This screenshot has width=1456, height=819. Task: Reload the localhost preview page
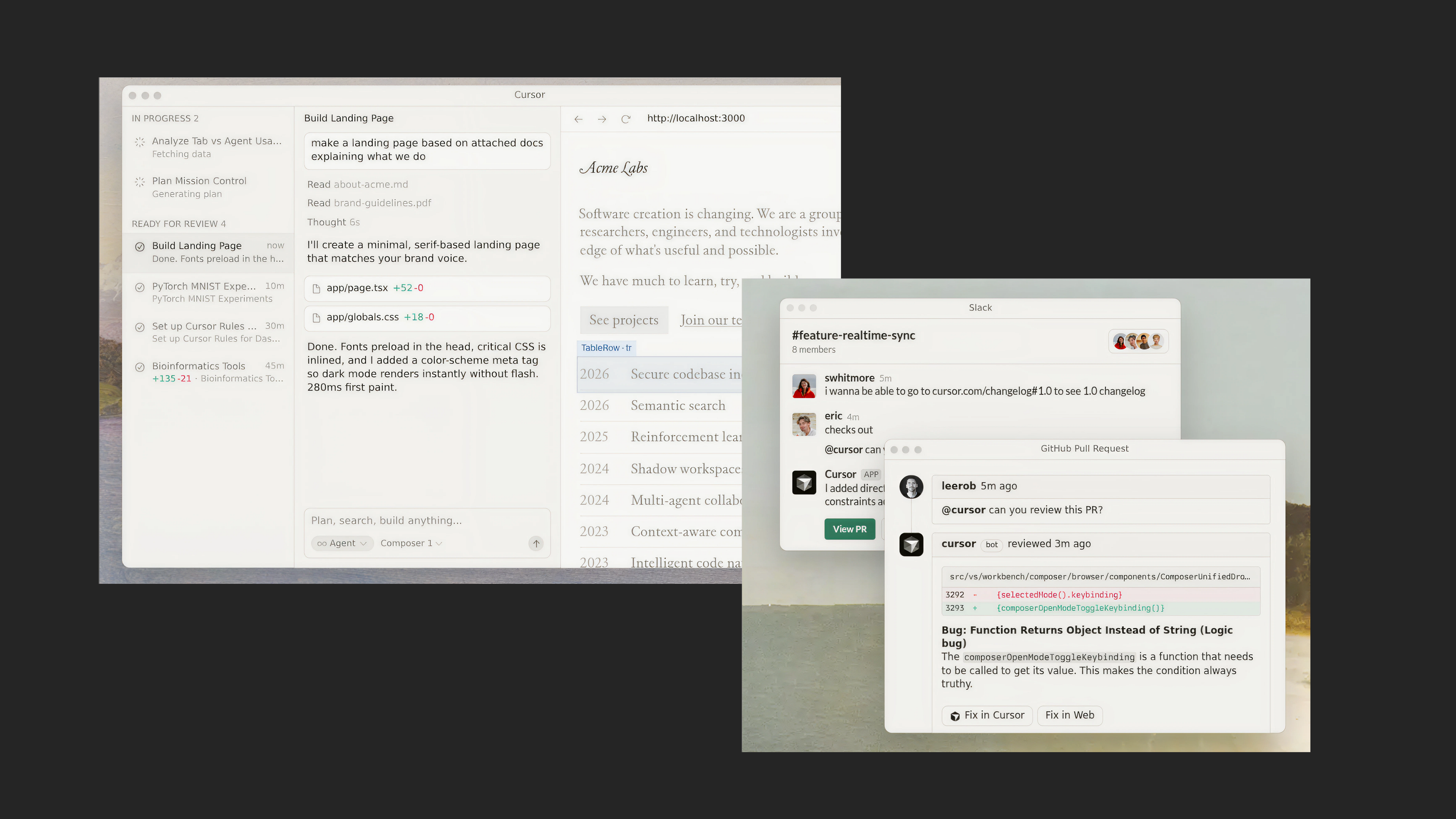click(x=626, y=119)
